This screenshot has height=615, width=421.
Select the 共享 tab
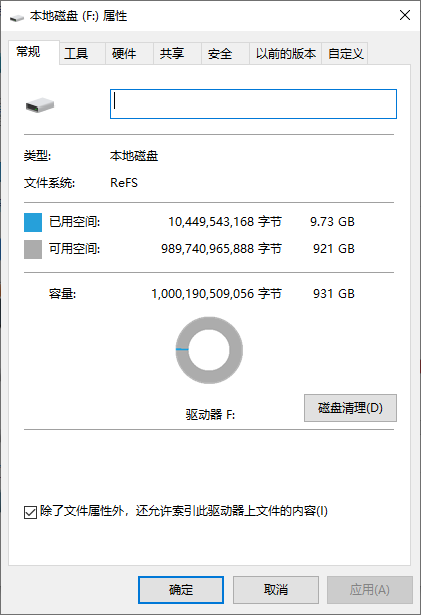177,53
